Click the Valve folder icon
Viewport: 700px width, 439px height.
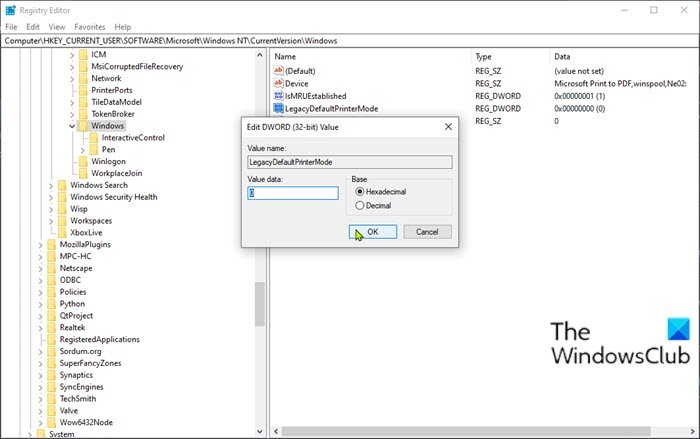(x=52, y=410)
